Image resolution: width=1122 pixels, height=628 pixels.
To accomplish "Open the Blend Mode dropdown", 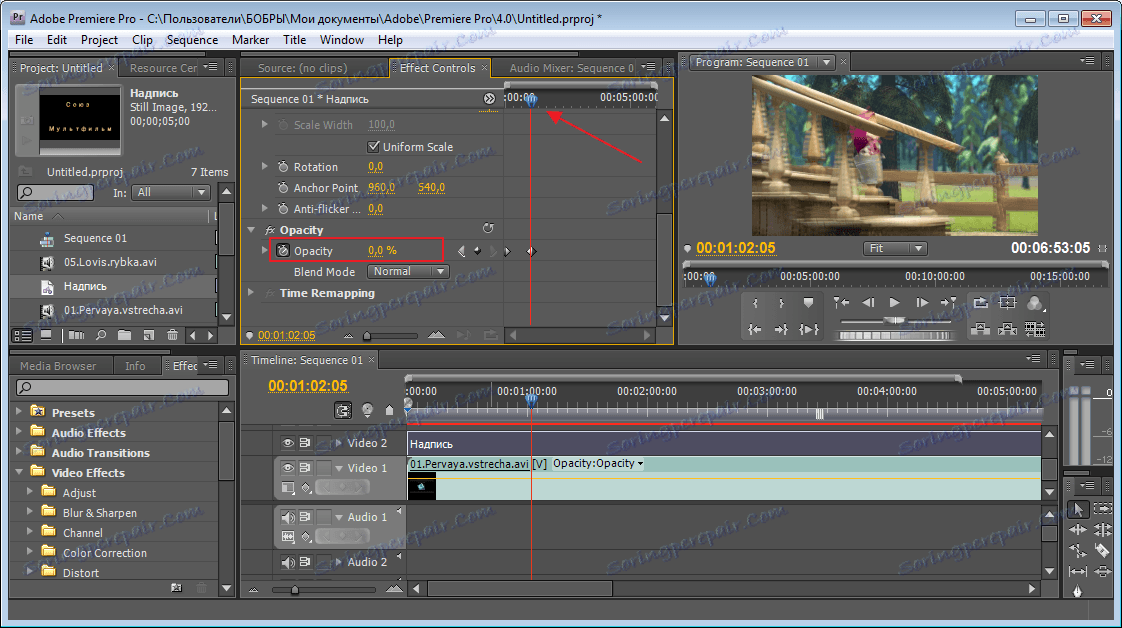I will tap(408, 271).
